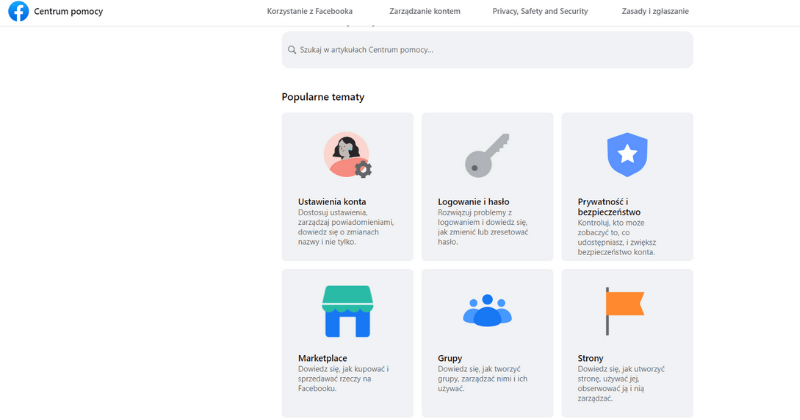This screenshot has height=420, width=800.
Task: Open Ustawienia konta topic title
Action: click(332, 202)
